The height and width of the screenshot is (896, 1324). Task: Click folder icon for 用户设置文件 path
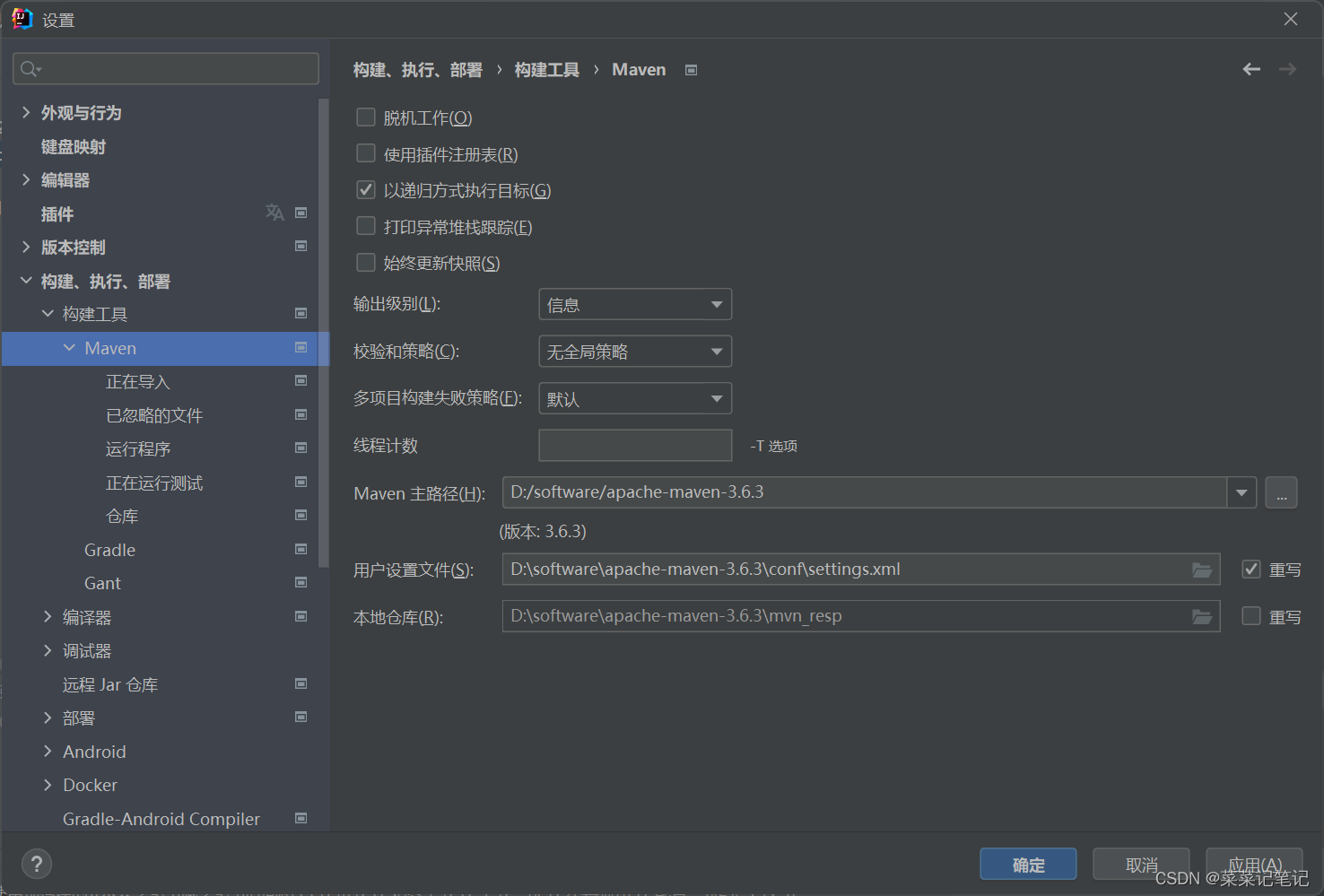[1202, 570]
